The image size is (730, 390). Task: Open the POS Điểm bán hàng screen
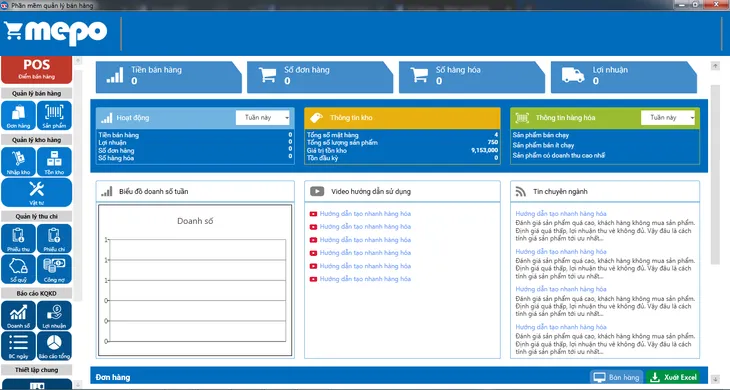click(36, 69)
